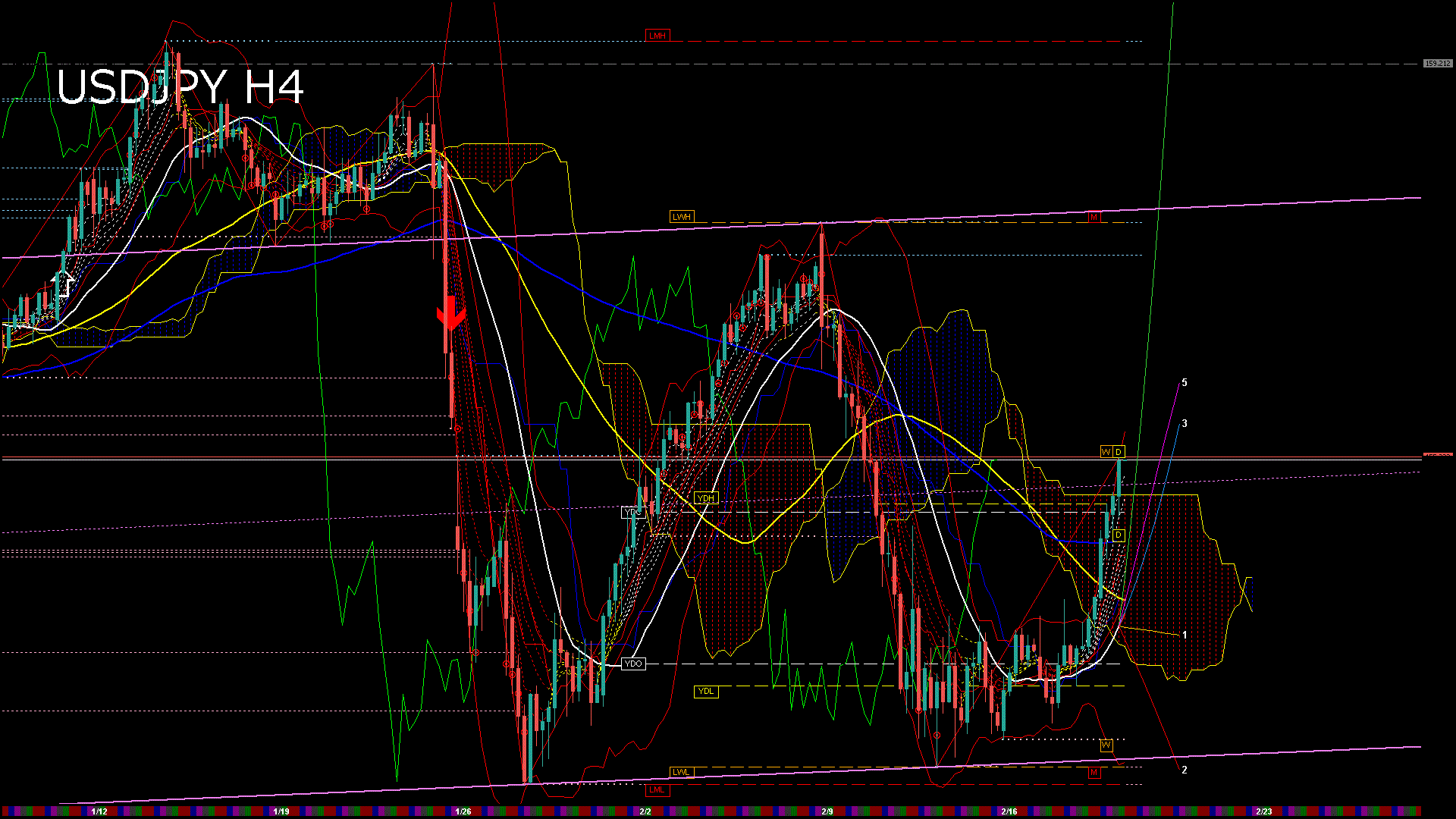Image resolution: width=1456 pixels, height=819 pixels.
Task: Select the YDO yesterday-open label
Action: (634, 664)
